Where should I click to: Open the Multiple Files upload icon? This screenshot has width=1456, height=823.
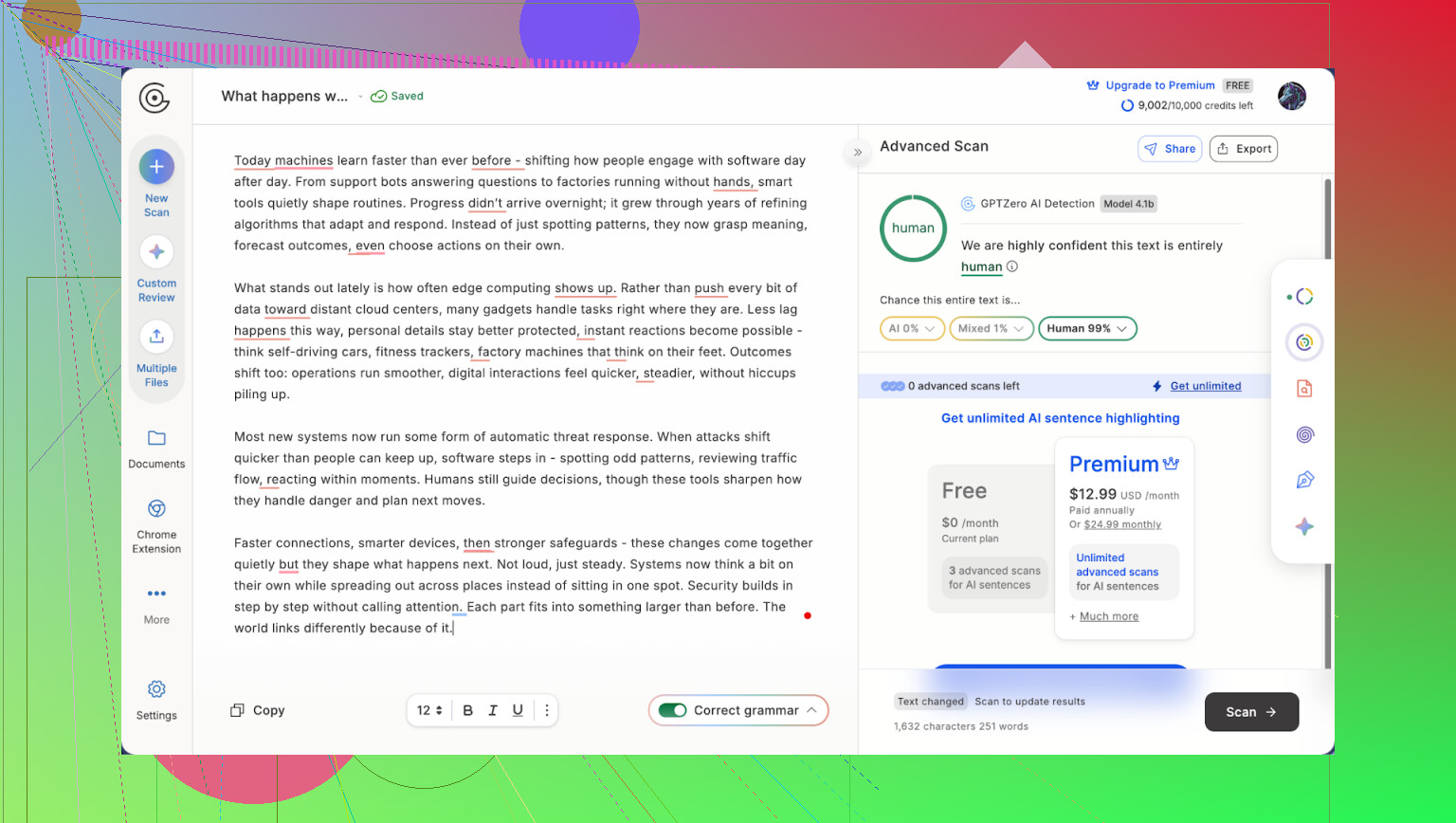[156, 337]
